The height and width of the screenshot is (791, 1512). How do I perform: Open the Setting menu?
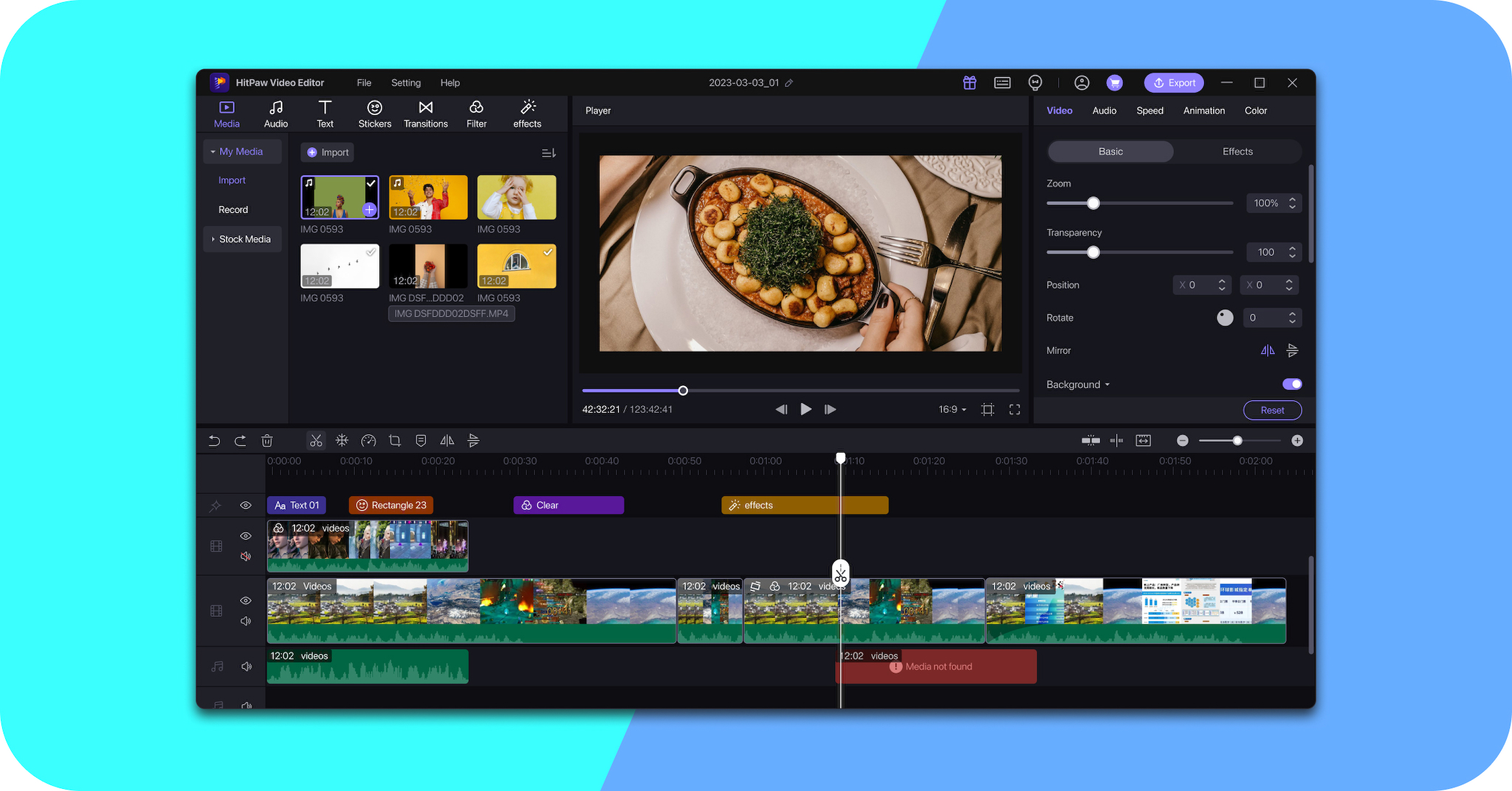[406, 83]
